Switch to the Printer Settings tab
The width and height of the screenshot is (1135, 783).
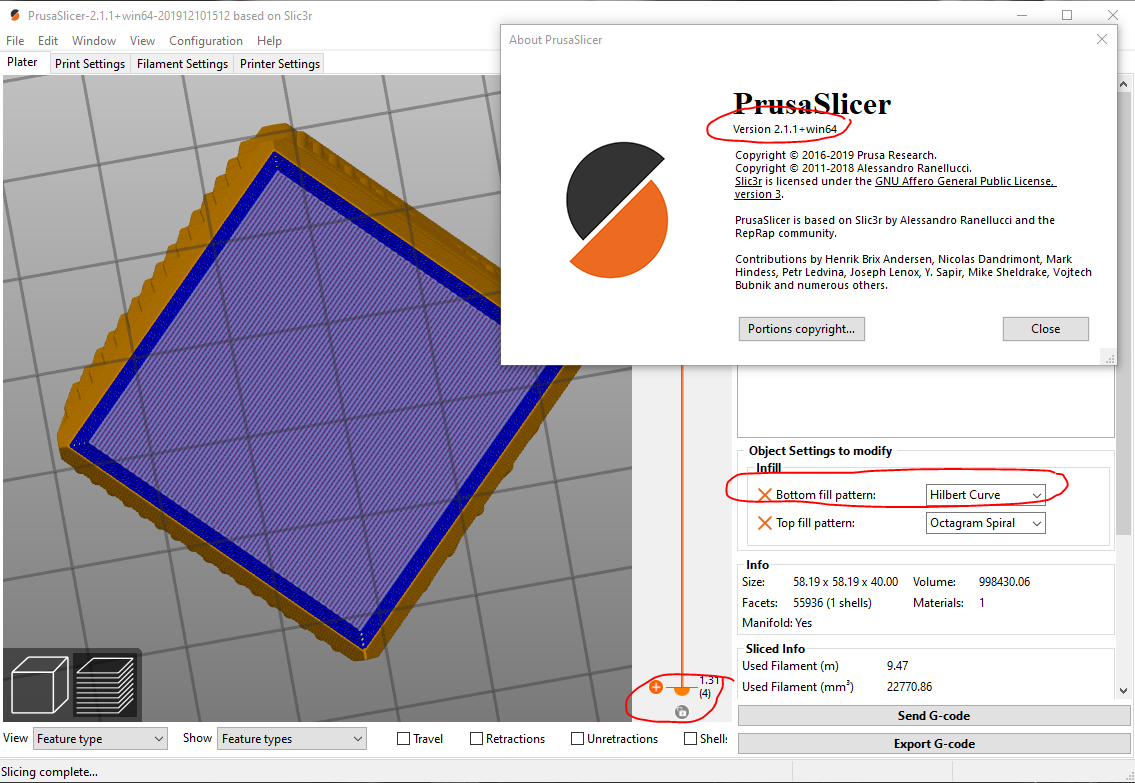click(279, 62)
